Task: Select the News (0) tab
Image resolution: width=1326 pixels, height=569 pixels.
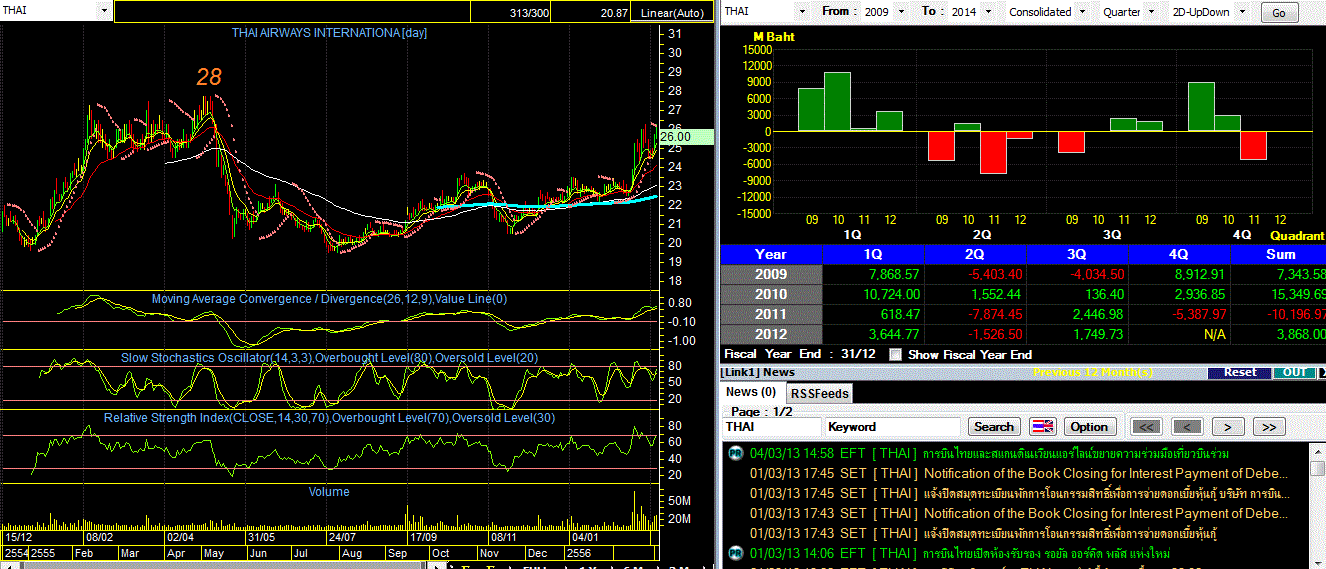Action: point(751,392)
